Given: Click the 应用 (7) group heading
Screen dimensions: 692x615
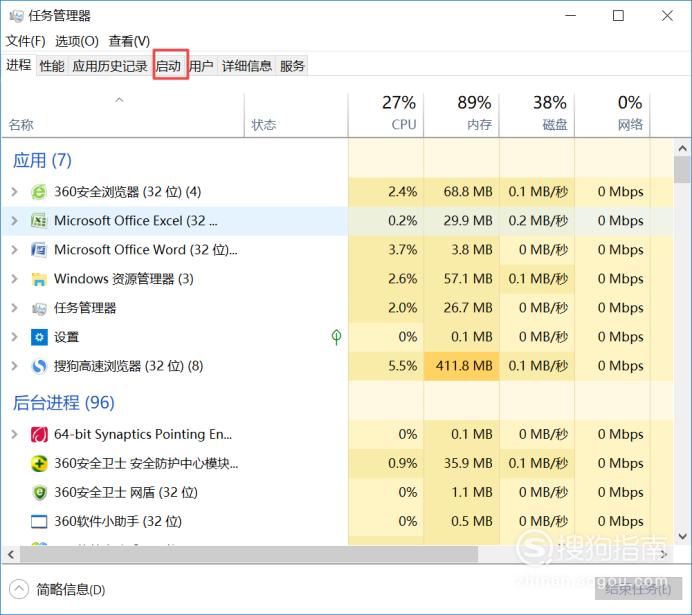Looking at the screenshot, I should (42, 160).
